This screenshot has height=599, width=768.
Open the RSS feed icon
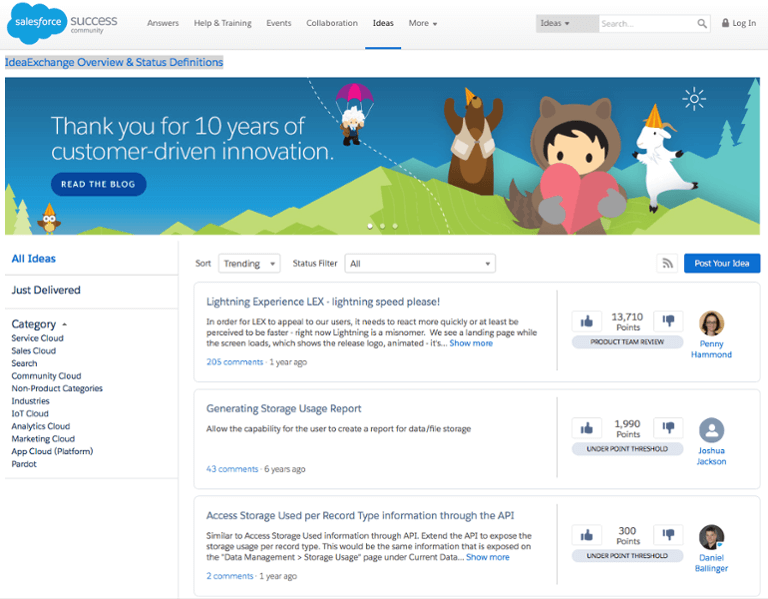tap(667, 264)
